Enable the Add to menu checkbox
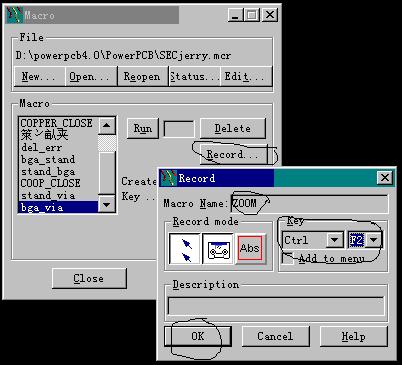The width and height of the screenshot is (402, 365). (x=288, y=259)
